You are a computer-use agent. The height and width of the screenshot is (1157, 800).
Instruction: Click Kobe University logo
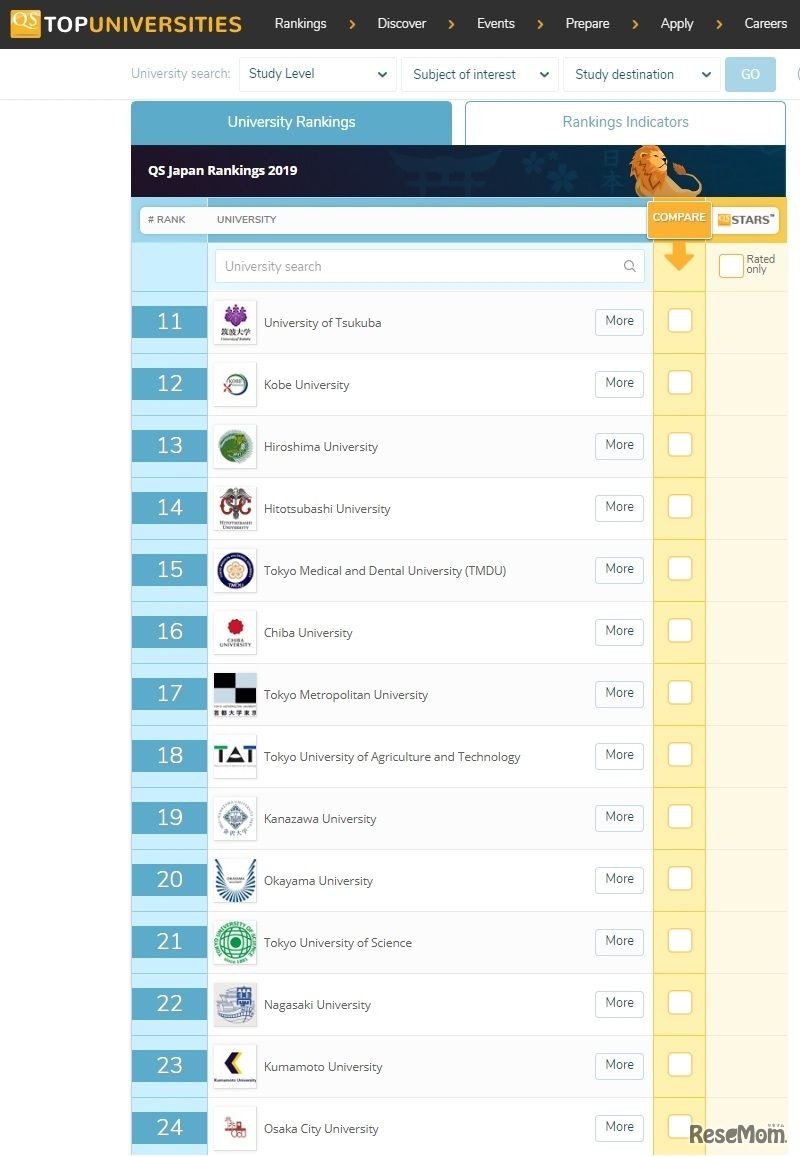[235, 384]
